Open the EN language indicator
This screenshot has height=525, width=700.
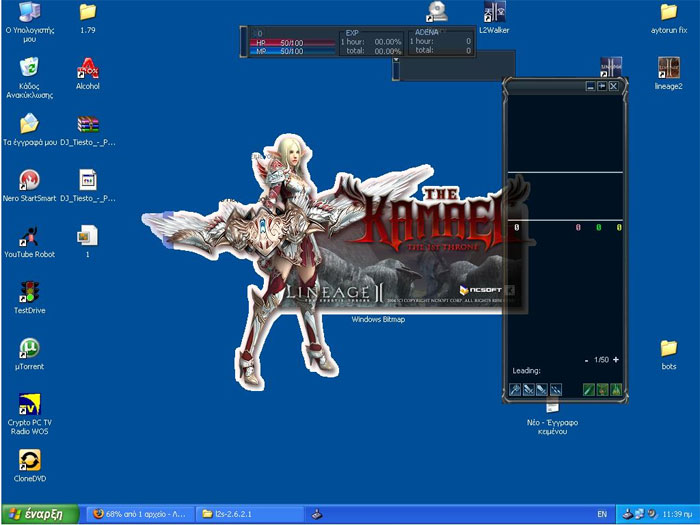[x=602, y=514]
